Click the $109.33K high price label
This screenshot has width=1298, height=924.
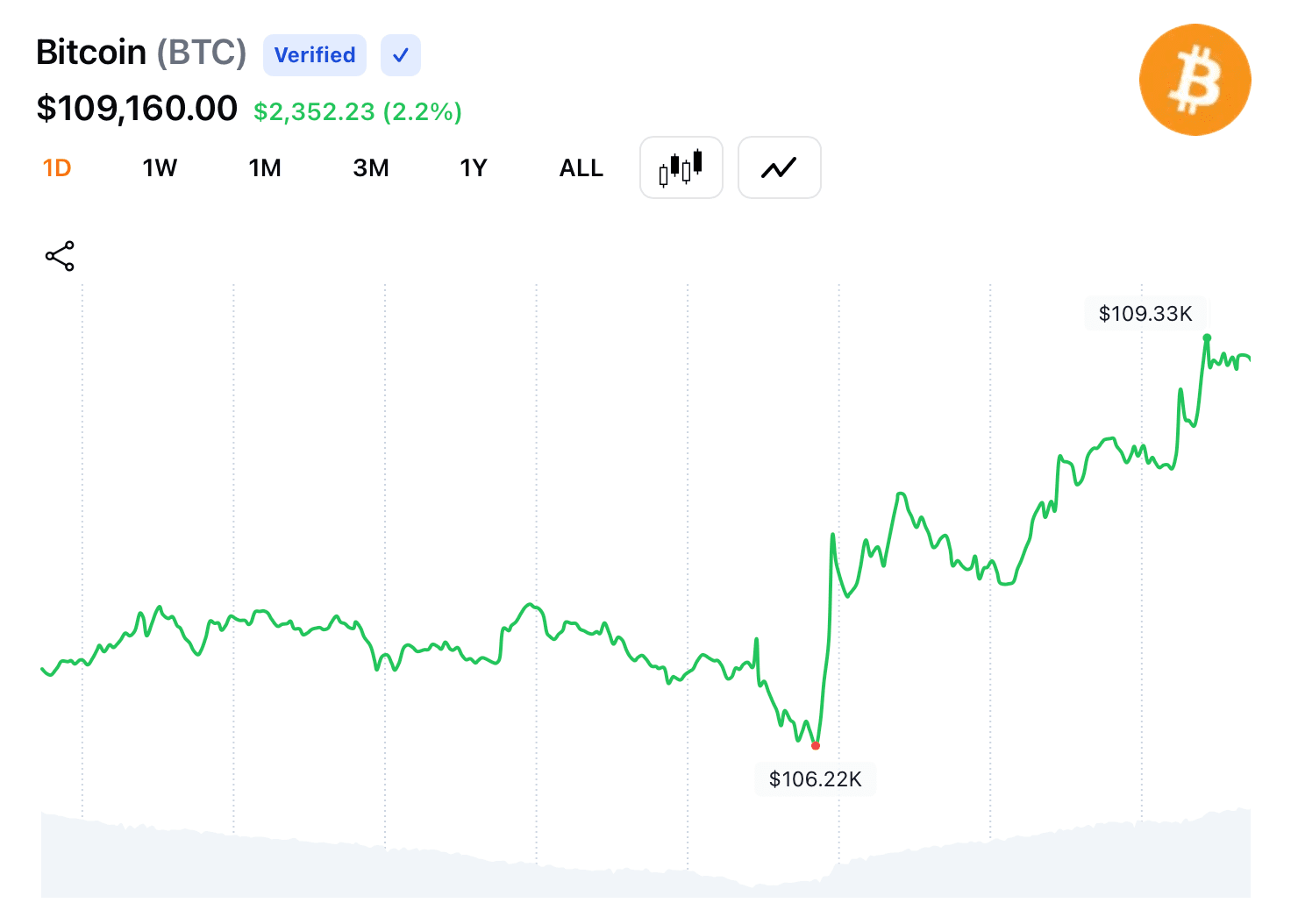click(1145, 314)
